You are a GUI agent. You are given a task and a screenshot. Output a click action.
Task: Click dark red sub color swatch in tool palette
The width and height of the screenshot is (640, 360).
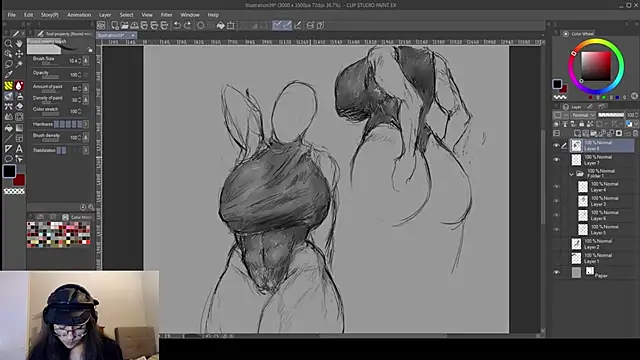pyautogui.click(x=20, y=181)
